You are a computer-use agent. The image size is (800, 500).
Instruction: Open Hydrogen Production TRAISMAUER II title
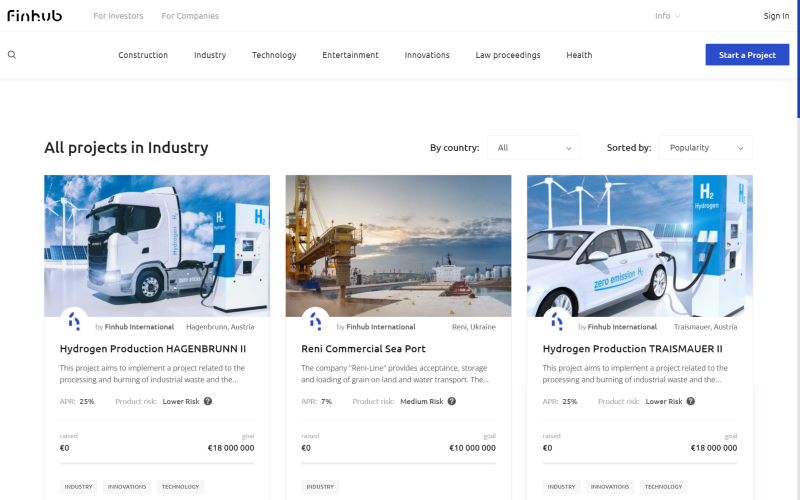coord(632,349)
